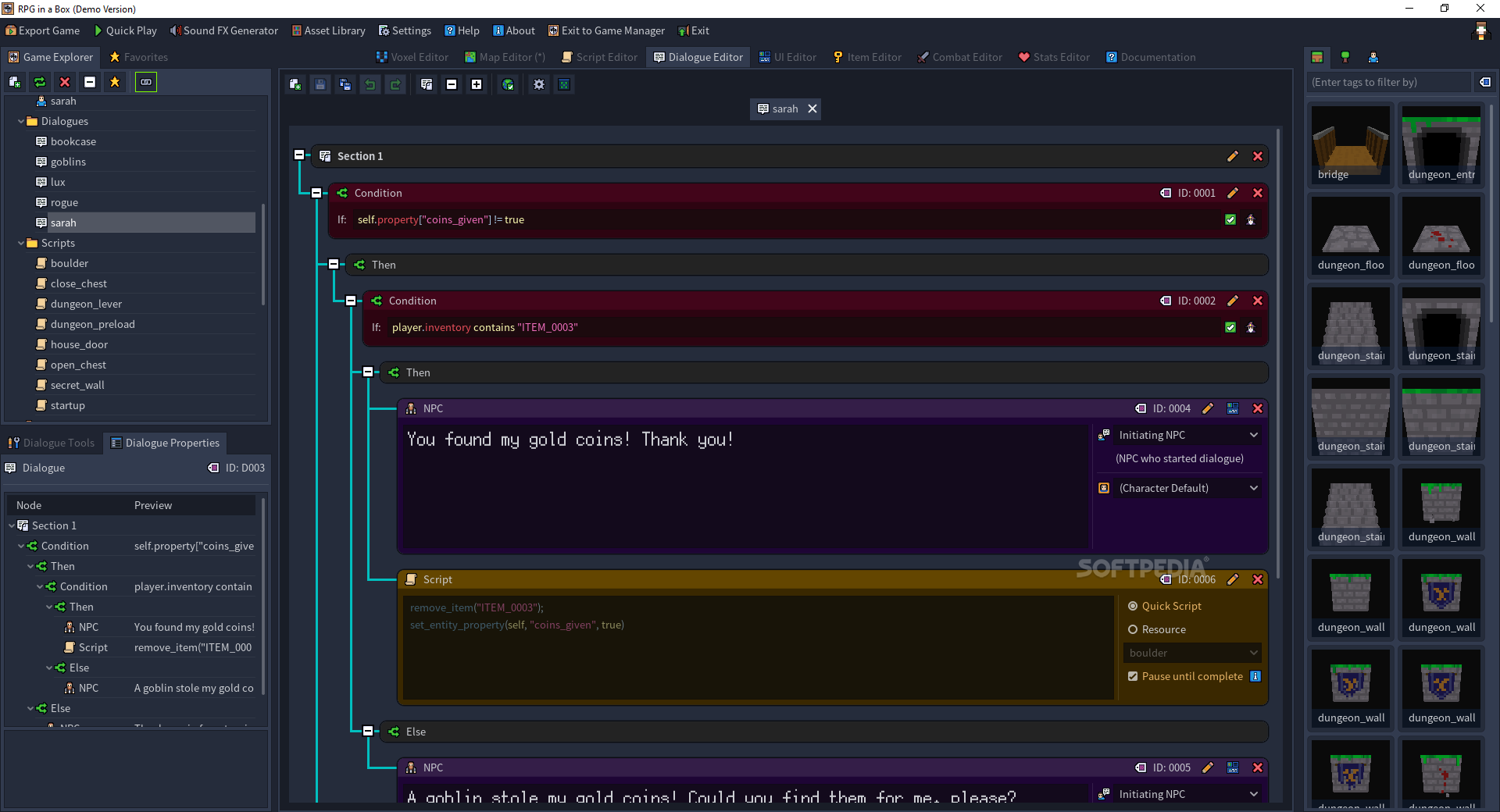Collapse the Else branch toggle
This screenshot has width=1500, height=812.
click(x=368, y=731)
